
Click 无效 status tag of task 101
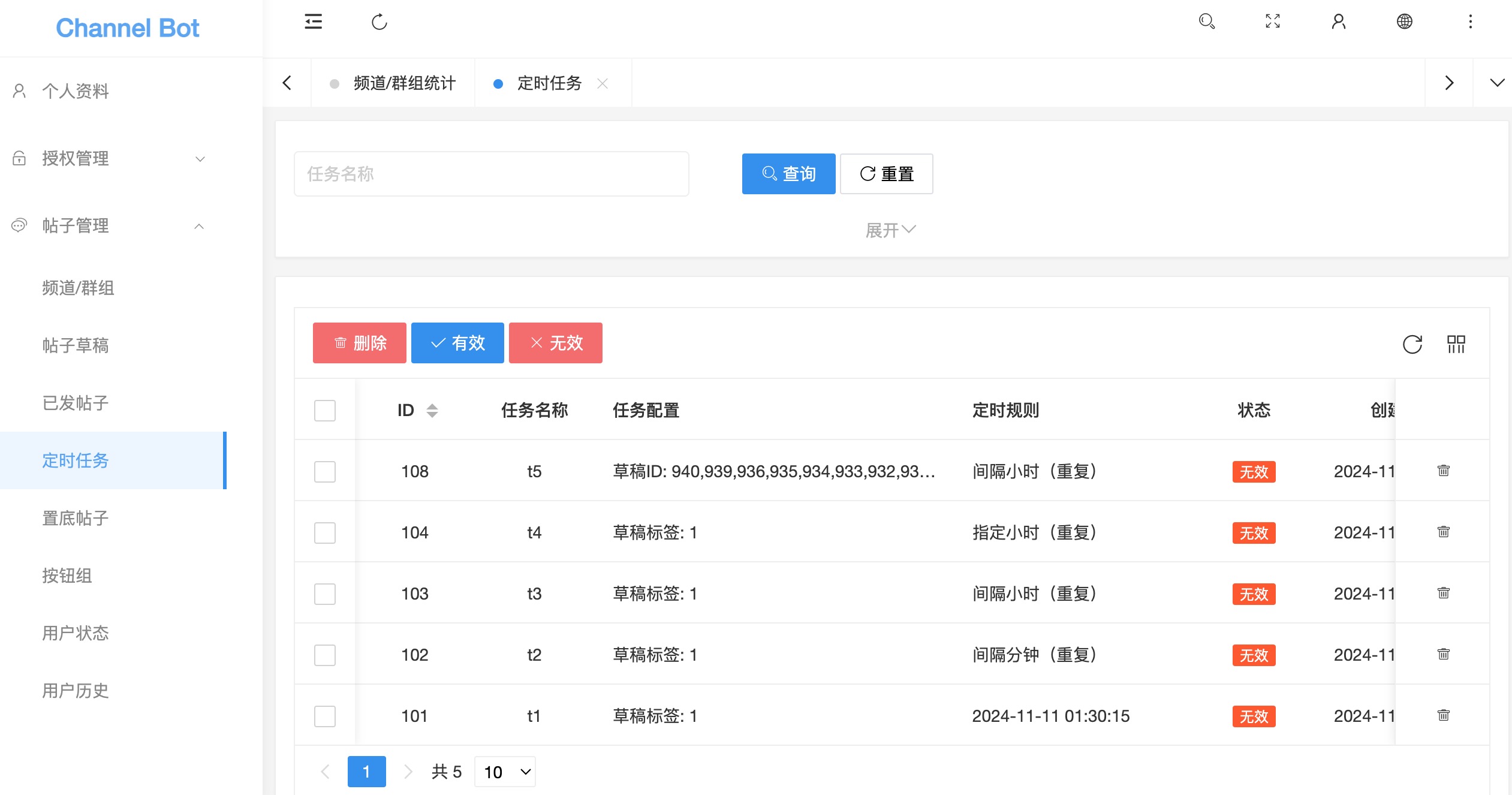(1254, 716)
